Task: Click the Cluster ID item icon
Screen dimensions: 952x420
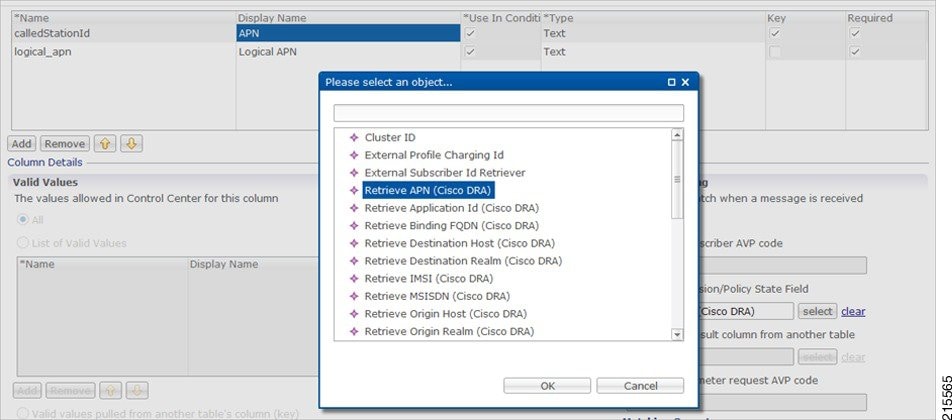Action: (x=355, y=138)
